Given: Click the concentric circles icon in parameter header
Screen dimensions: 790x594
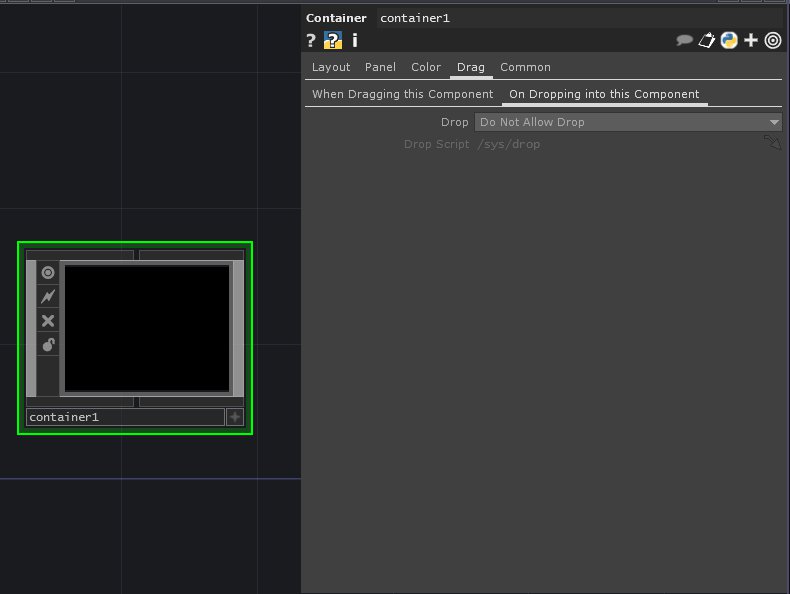Looking at the screenshot, I should point(773,40).
